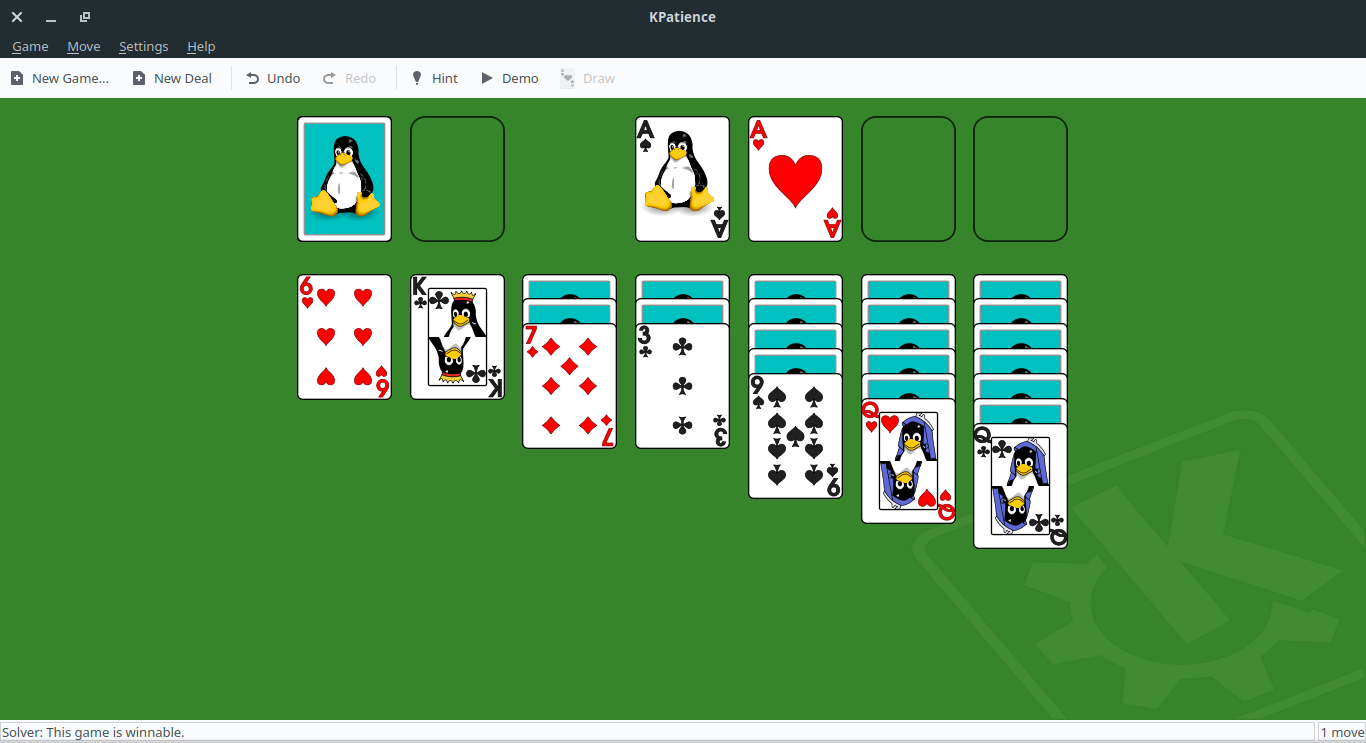Select the Queen of Clubs card

click(1020, 486)
